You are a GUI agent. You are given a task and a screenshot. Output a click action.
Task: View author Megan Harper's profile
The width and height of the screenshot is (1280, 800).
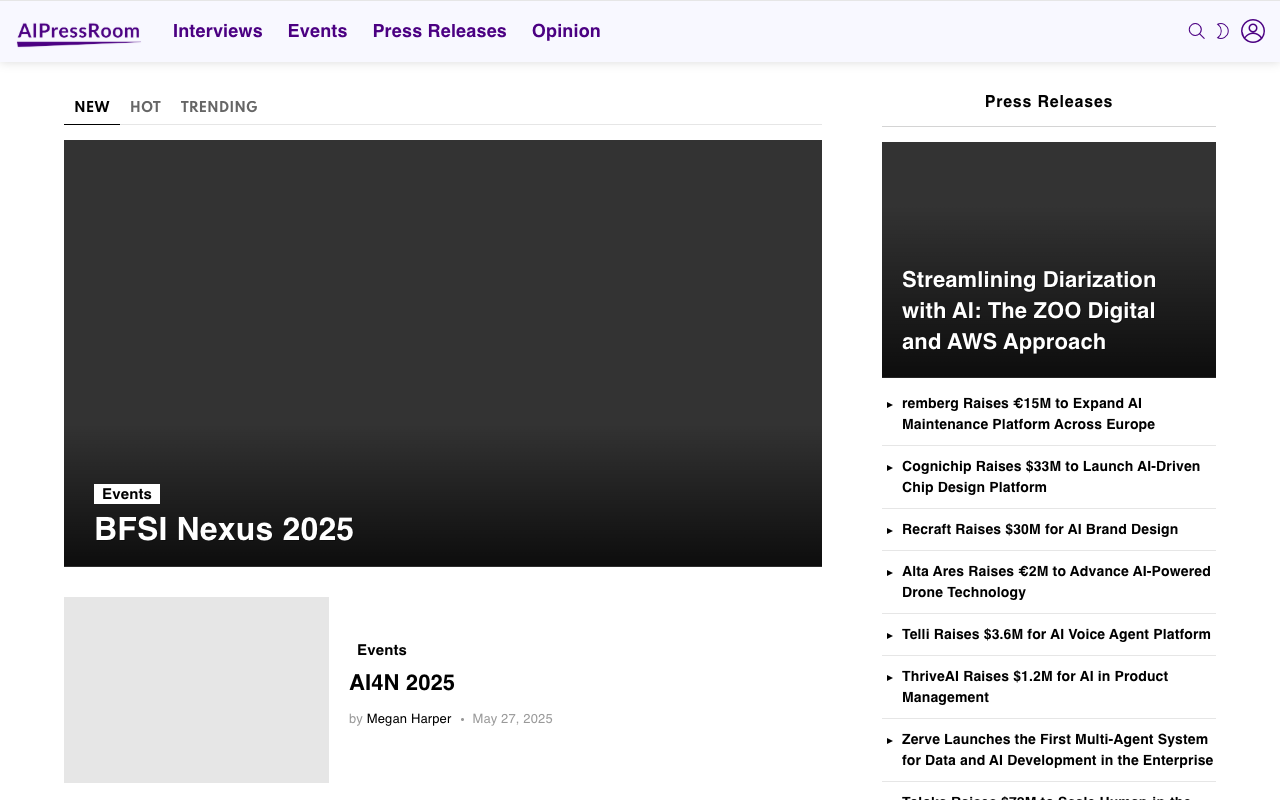point(409,719)
